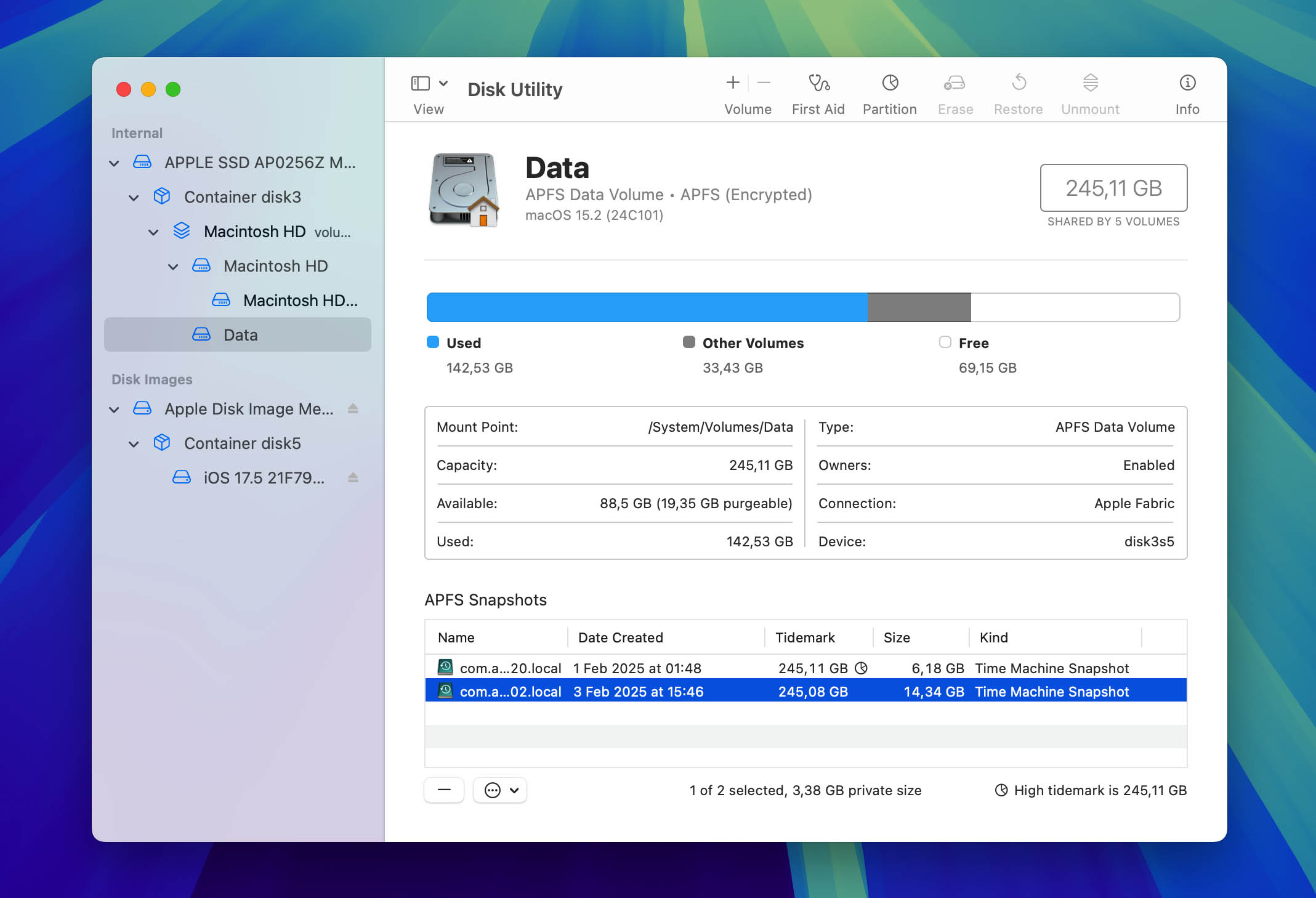Screen dimensions: 1316x898
Task: Add a volume with the plus icon
Action: pos(732,83)
